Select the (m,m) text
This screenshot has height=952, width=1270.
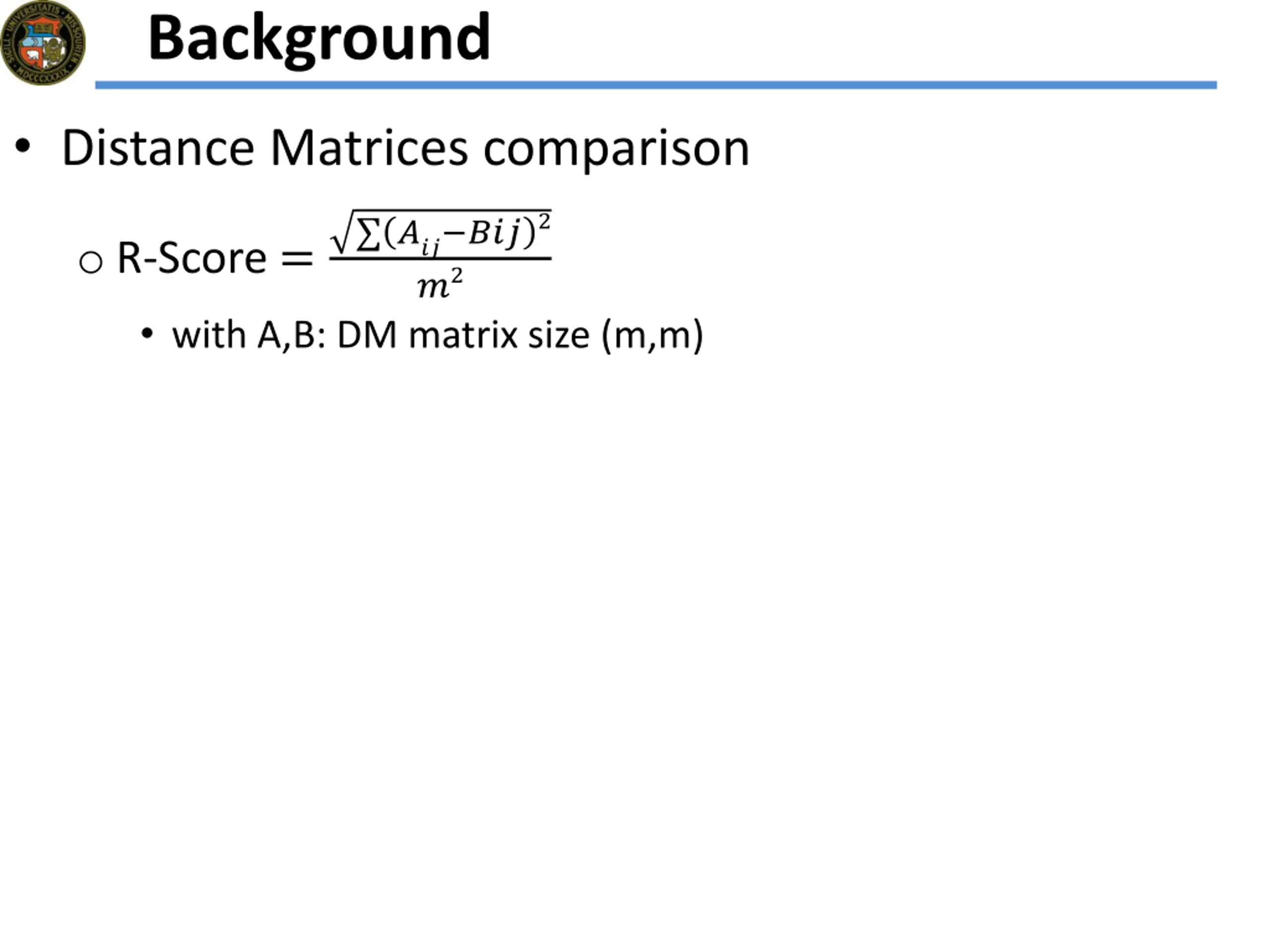652,336
